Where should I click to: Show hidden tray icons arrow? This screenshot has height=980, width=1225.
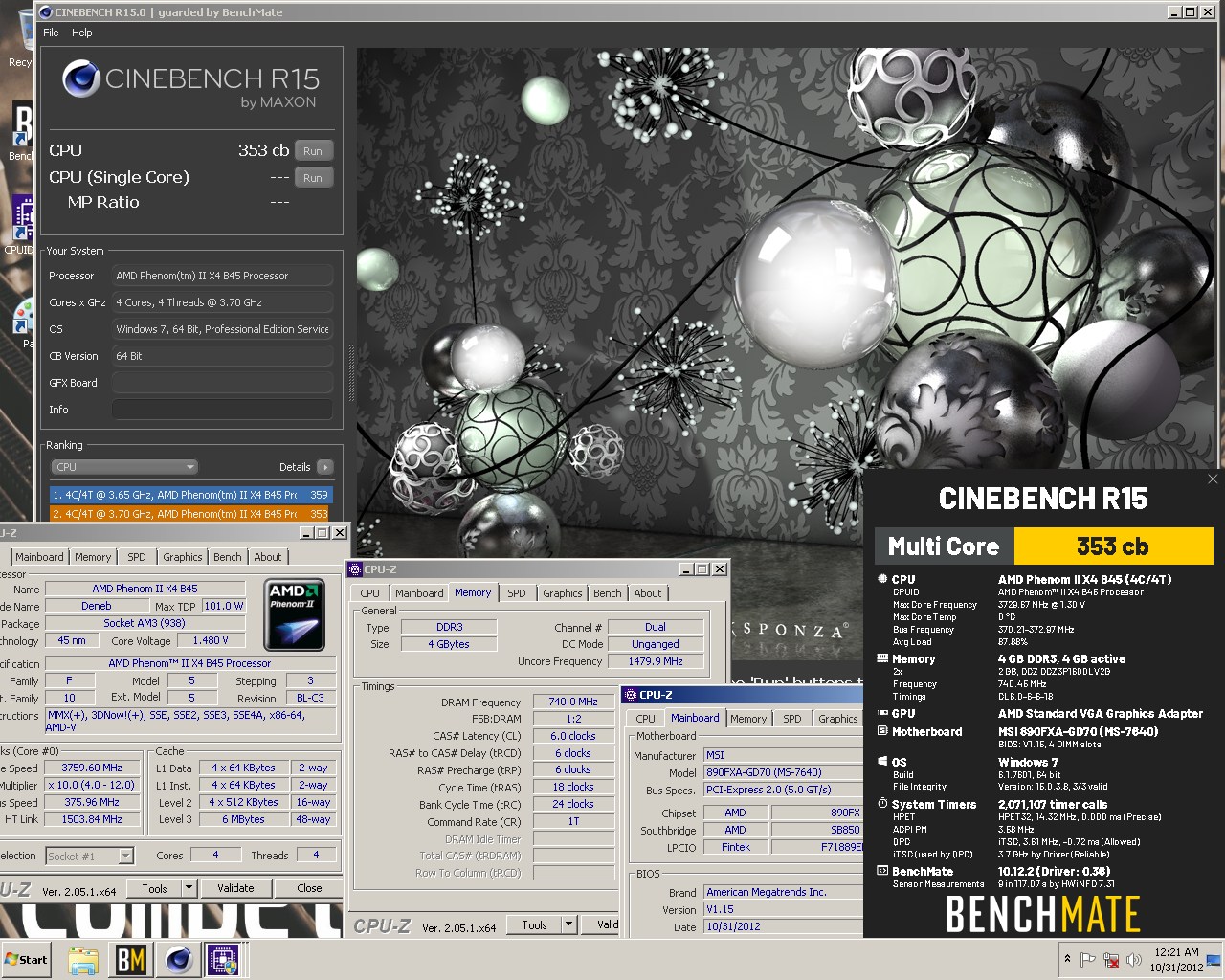[1067, 959]
